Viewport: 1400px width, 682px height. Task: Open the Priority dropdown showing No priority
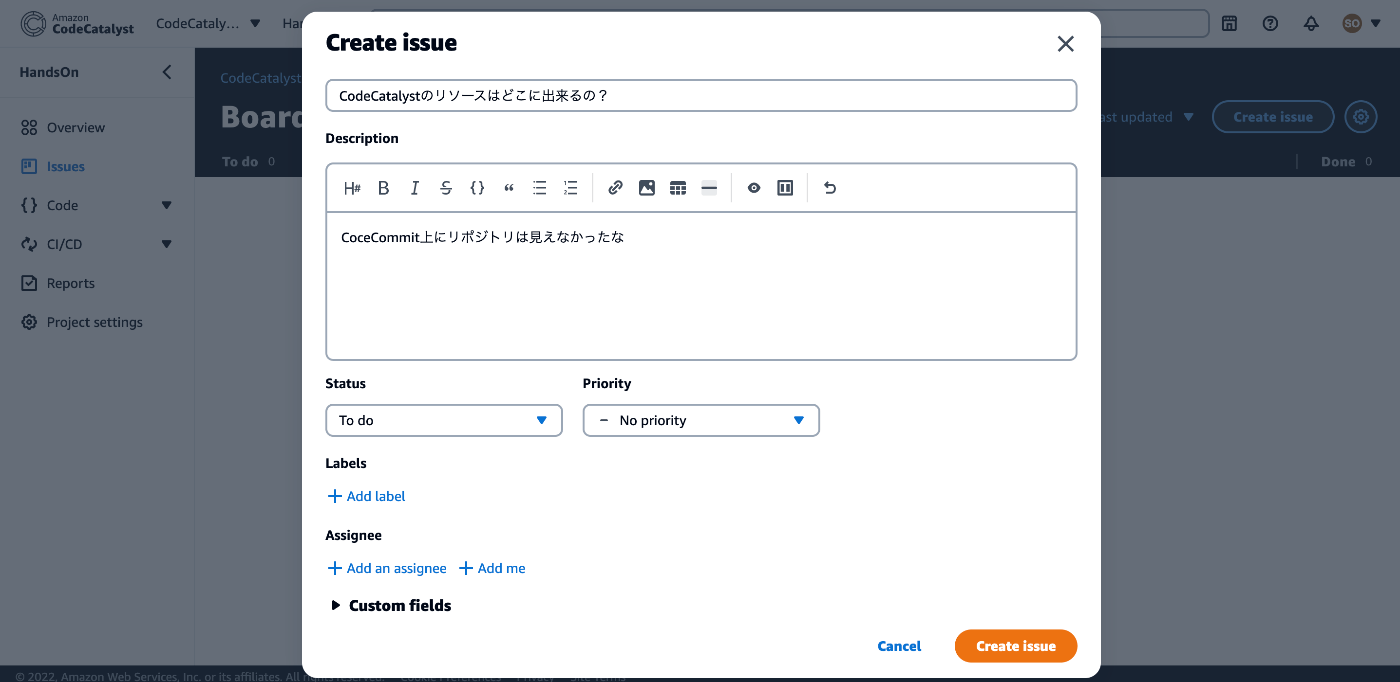pyautogui.click(x=701, y=420)
